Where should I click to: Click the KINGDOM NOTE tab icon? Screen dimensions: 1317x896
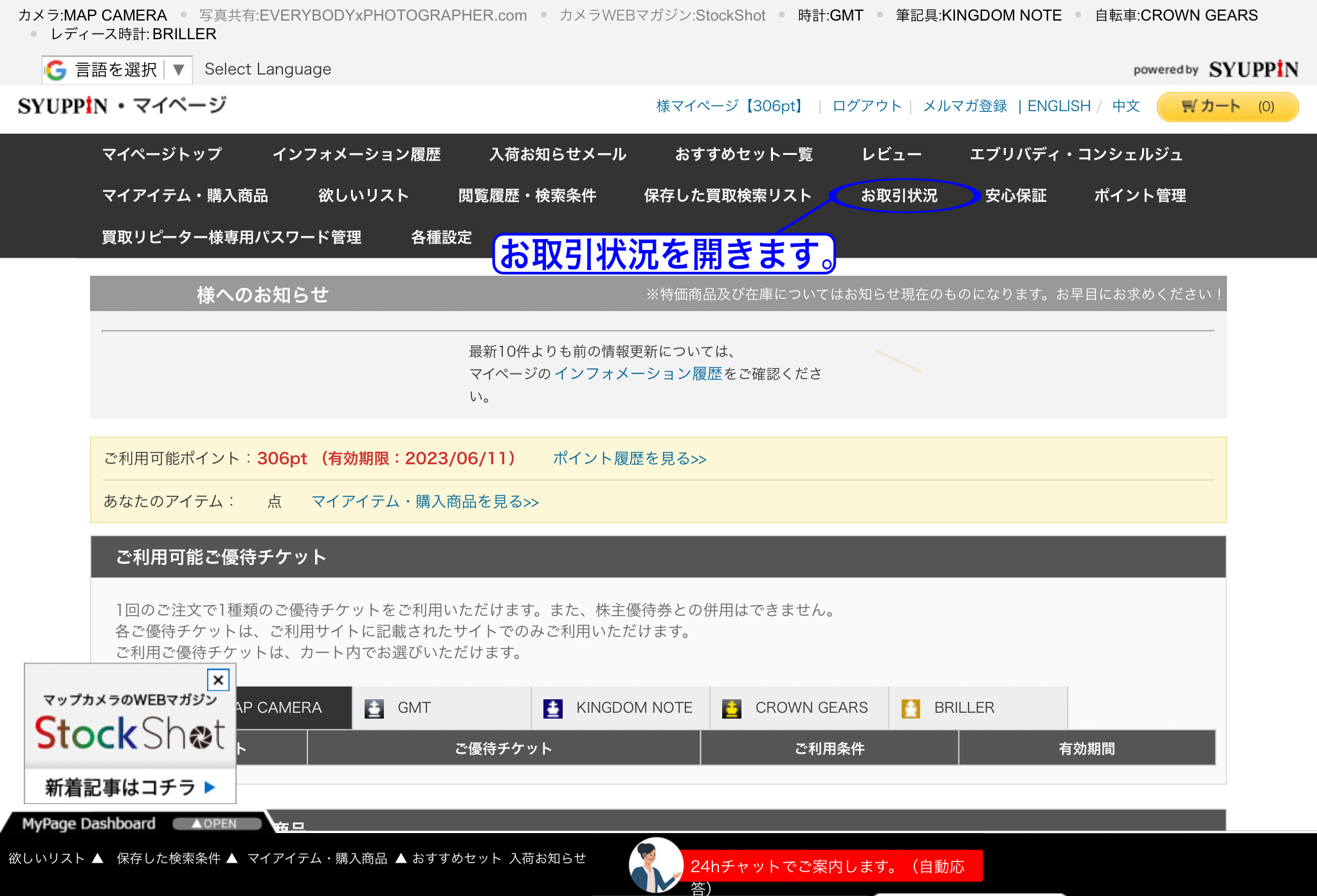click(553, 708)
